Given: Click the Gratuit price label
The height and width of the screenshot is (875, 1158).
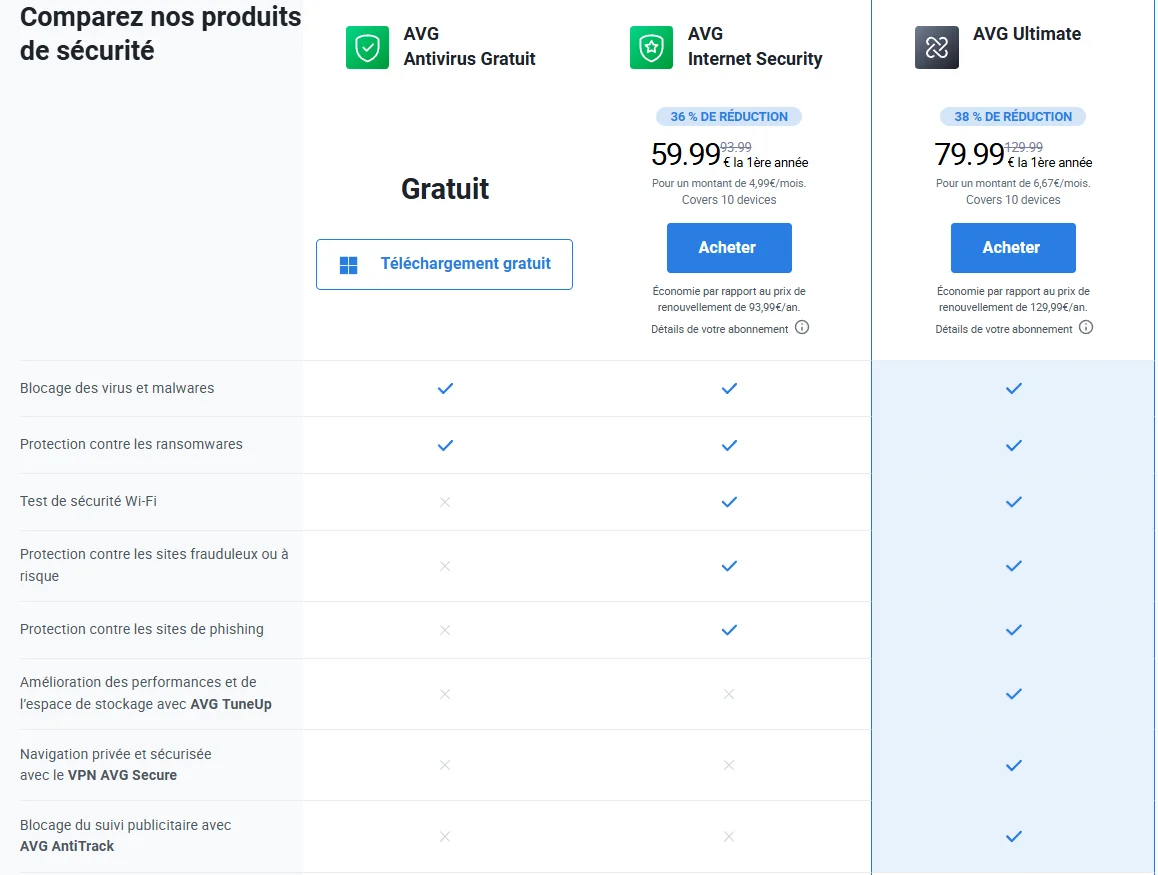Looking at the screenshot, I should click(x=445, y=189).
